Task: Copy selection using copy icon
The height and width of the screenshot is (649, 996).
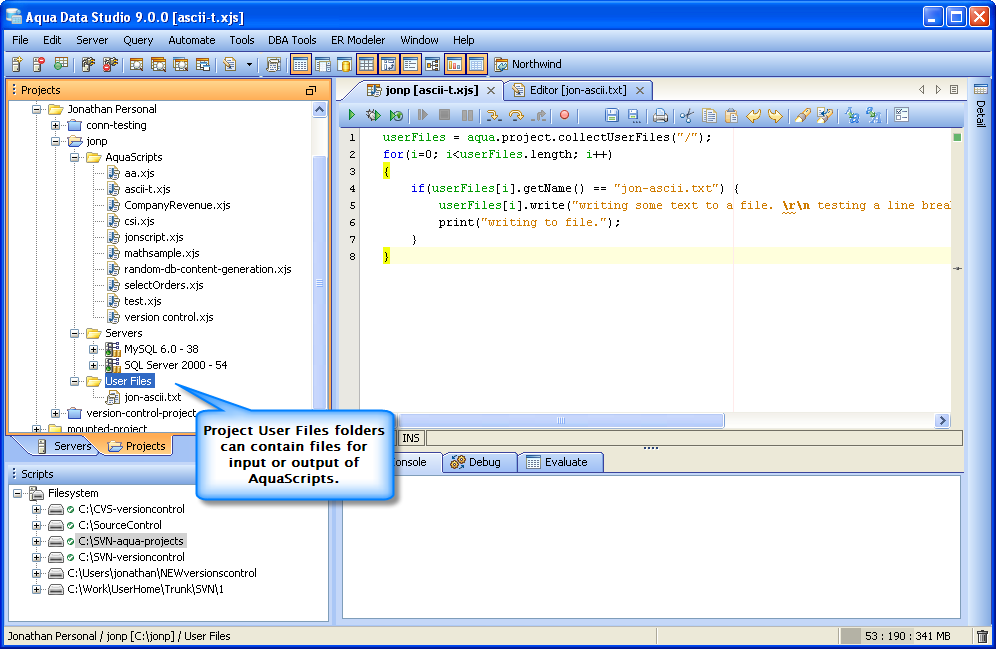Action: (709, 115)
